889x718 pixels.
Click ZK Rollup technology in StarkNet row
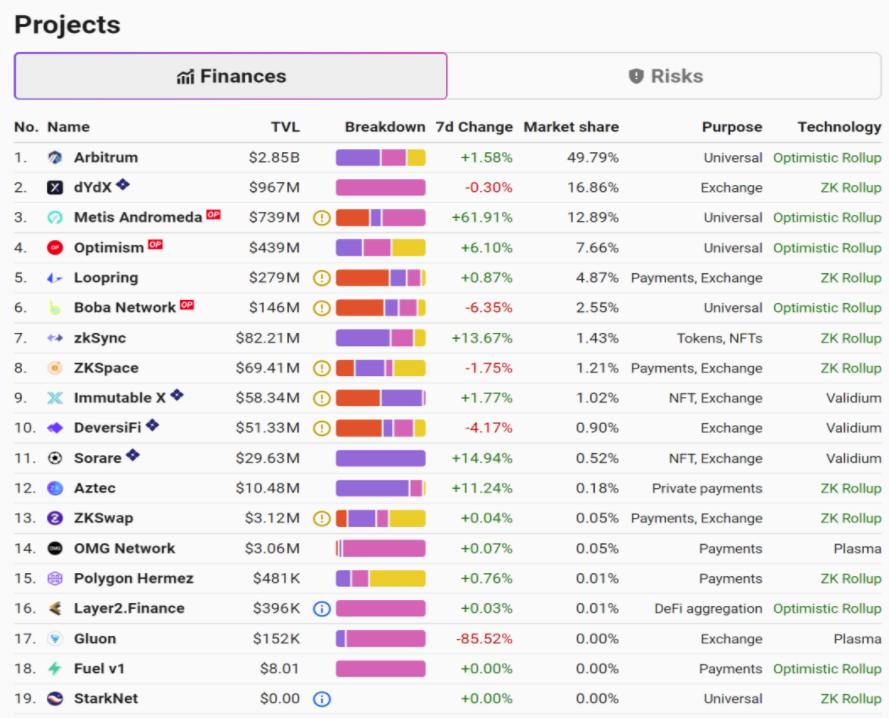(851, 699)
